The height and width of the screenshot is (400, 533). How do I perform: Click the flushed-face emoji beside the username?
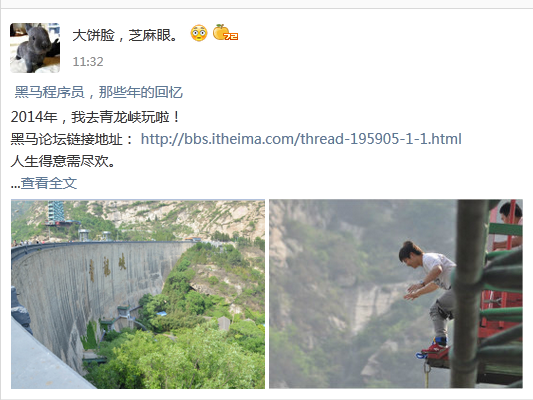[x=199, y=33]
